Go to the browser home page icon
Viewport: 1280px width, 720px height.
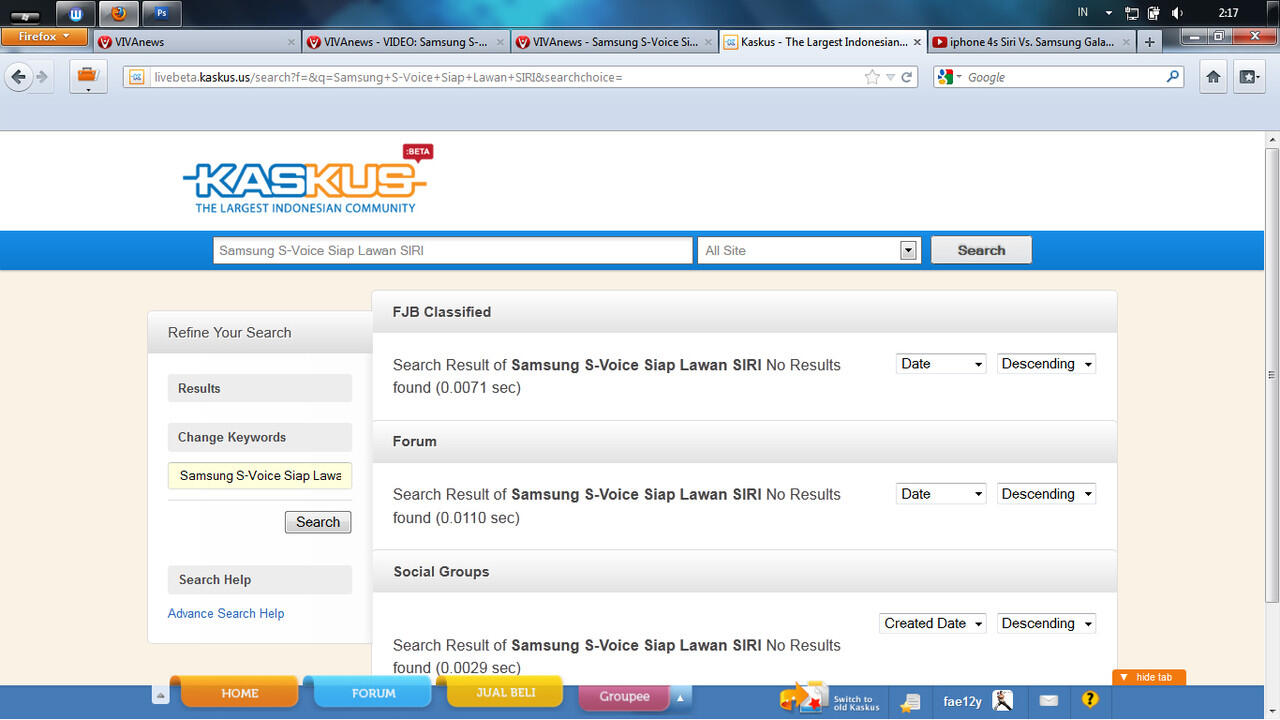point(1213,77)
